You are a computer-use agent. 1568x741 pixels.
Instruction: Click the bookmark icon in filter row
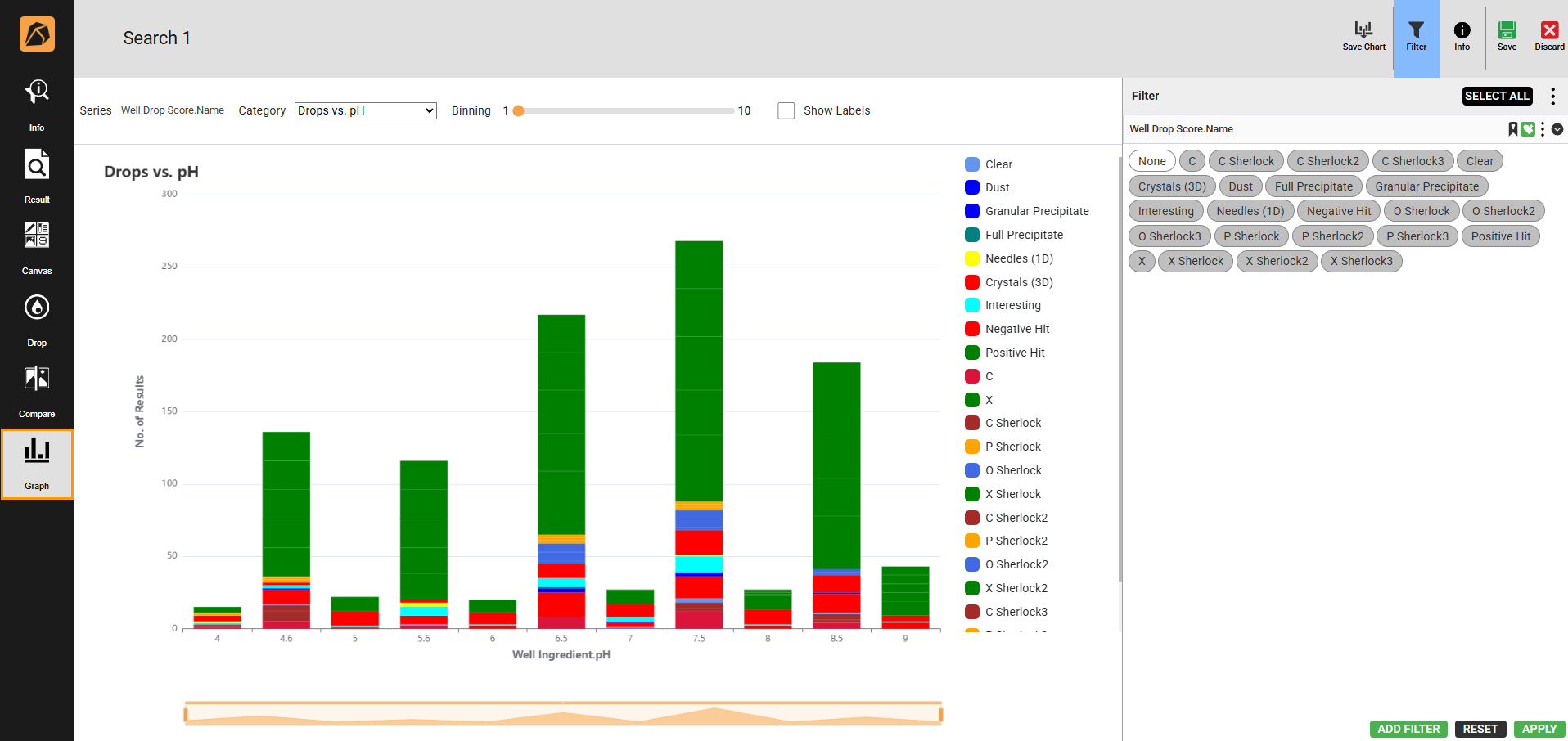[x=1513, y=129]
